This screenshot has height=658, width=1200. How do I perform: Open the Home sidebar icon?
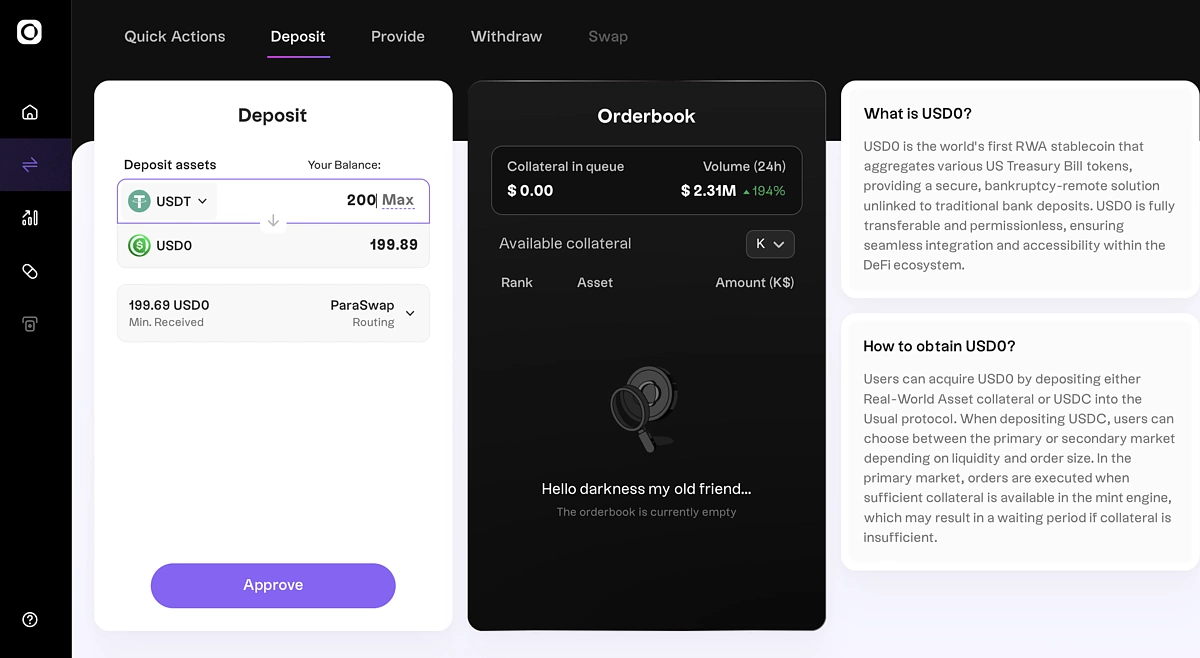pos(30,112)
